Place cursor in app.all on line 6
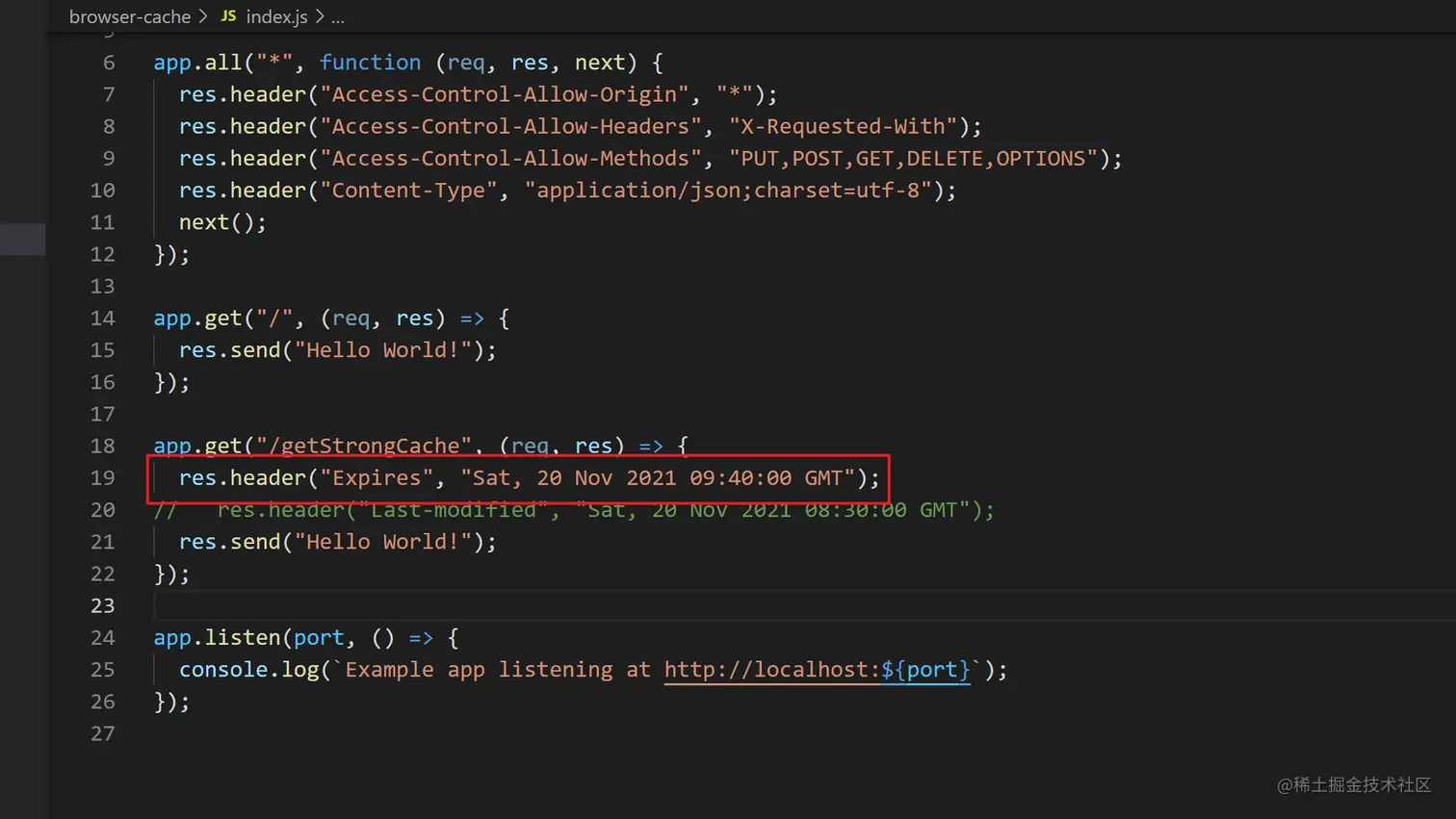 pyautogui.click(x=197, y=63)
